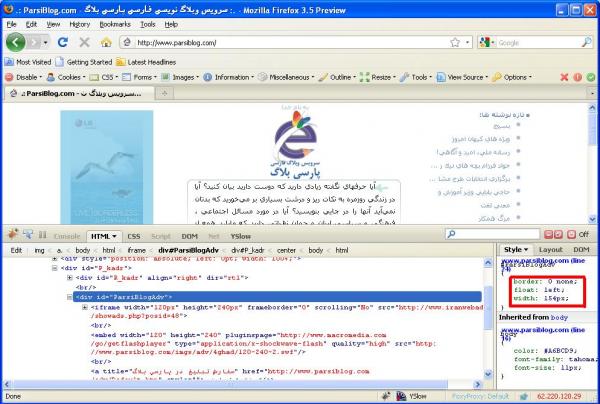Switch to Firebug Script tab
Image resolution: width=600 pixels, height=404 pixels.
[161, 236]
